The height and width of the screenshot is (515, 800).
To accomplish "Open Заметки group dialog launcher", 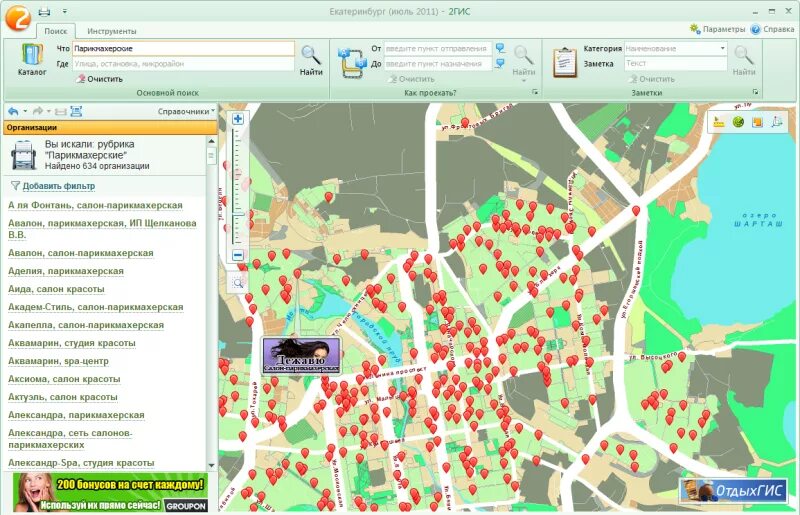I will pyautogui.click(x=755, y=92).
